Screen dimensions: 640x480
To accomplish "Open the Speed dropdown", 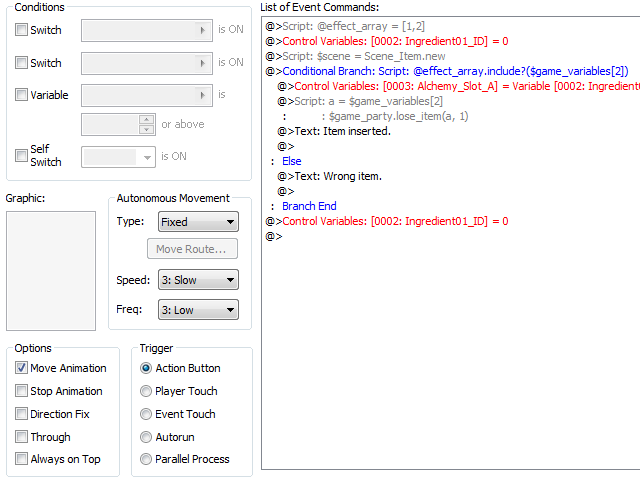I will (x=197, y=280).
